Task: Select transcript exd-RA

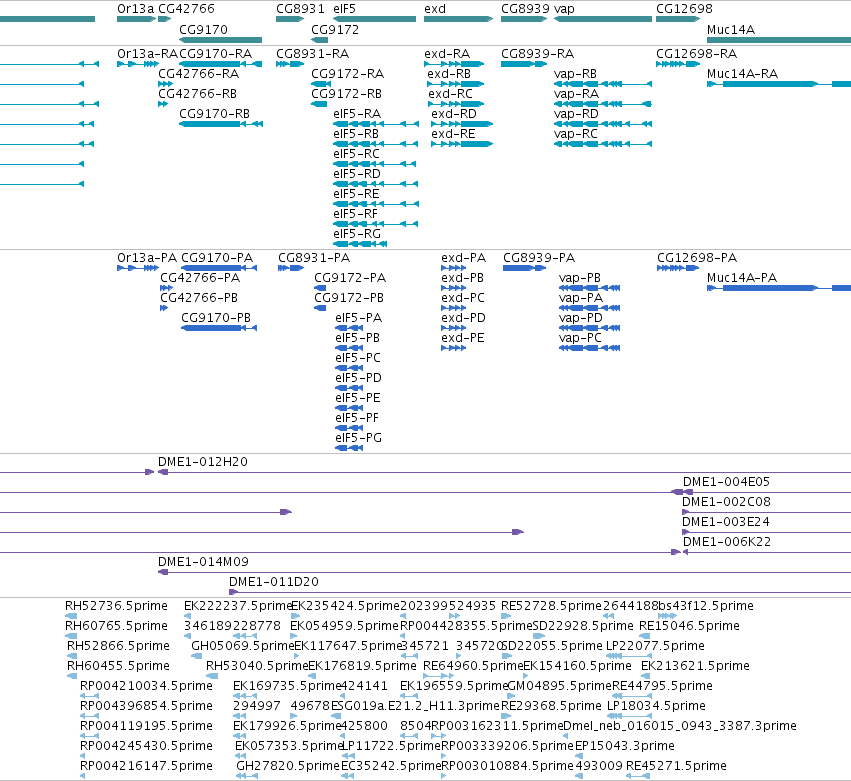Action: (454, 64)
